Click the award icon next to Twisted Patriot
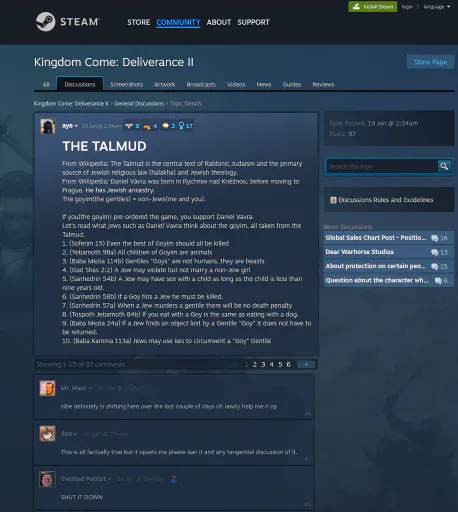458x512 pixels. pos(173,479)
